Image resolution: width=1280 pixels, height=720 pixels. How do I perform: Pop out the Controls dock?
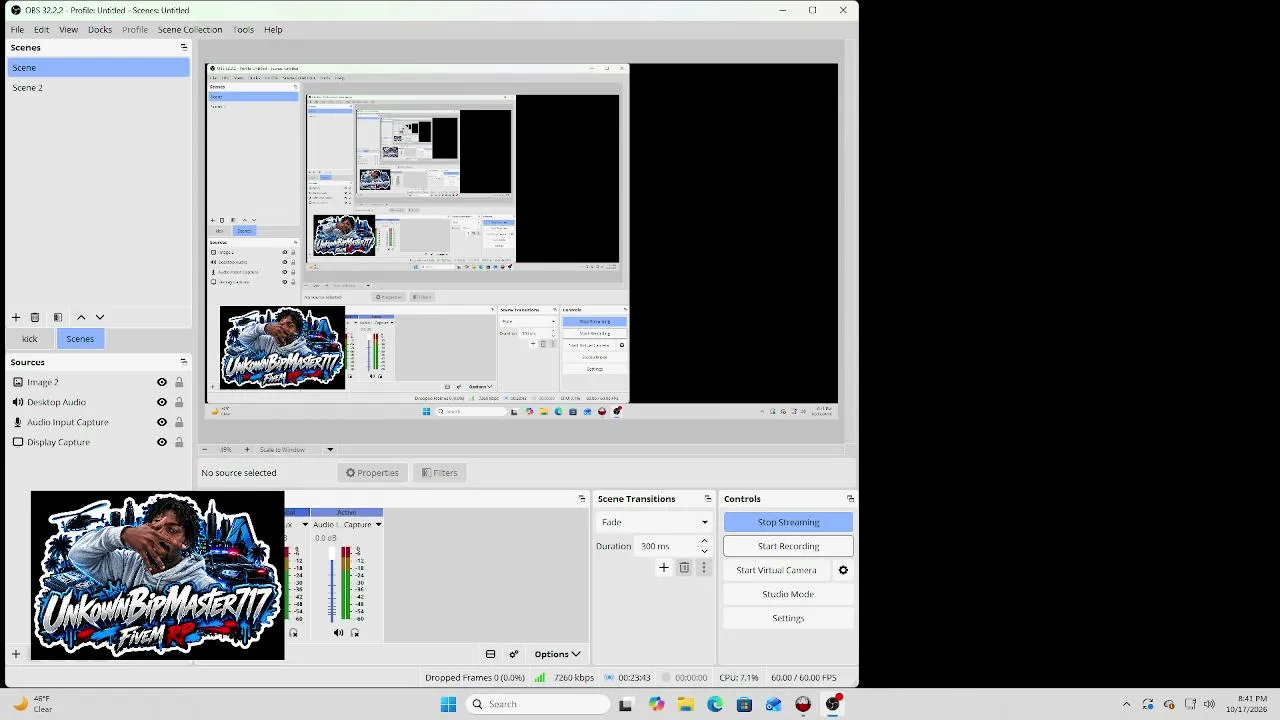tap(850, 499)
